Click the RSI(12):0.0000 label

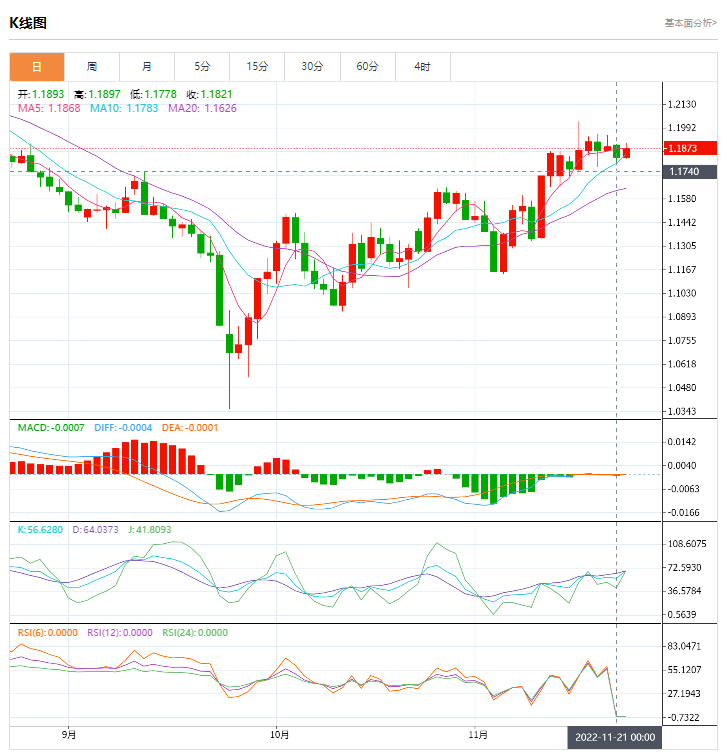(x=120, y=633)
